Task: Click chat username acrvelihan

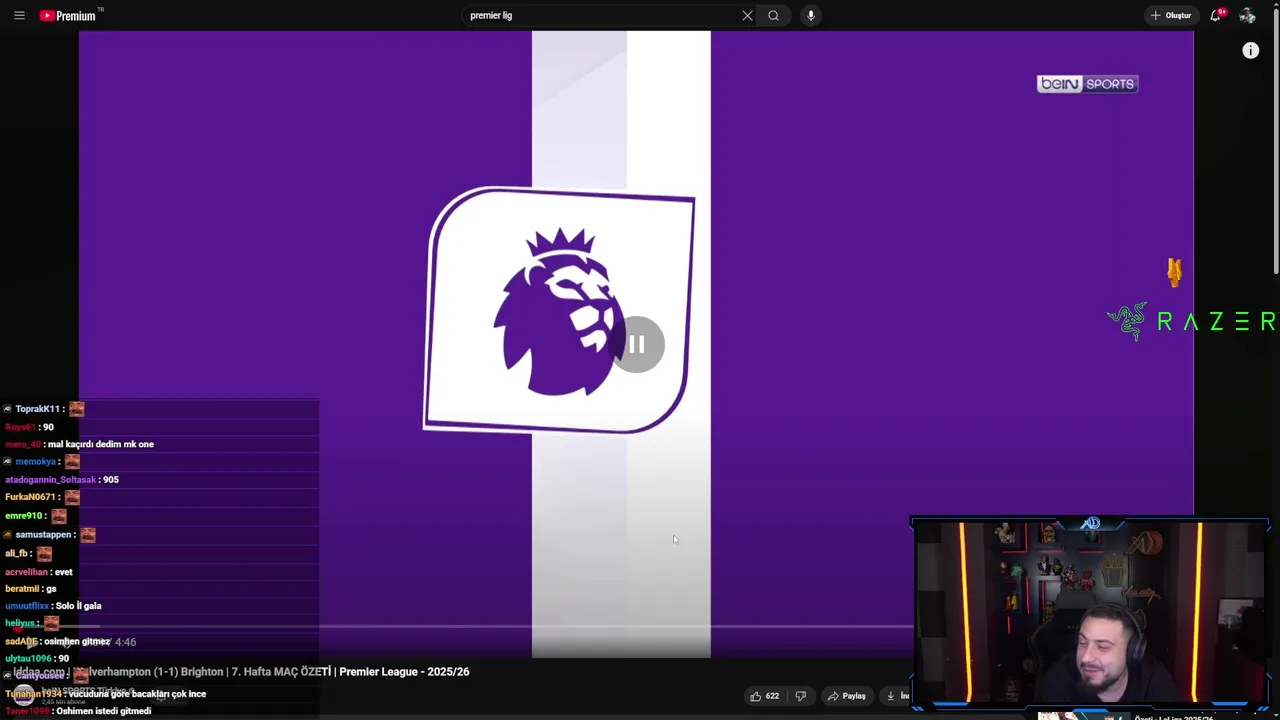Action: click(x=26, y=572)
